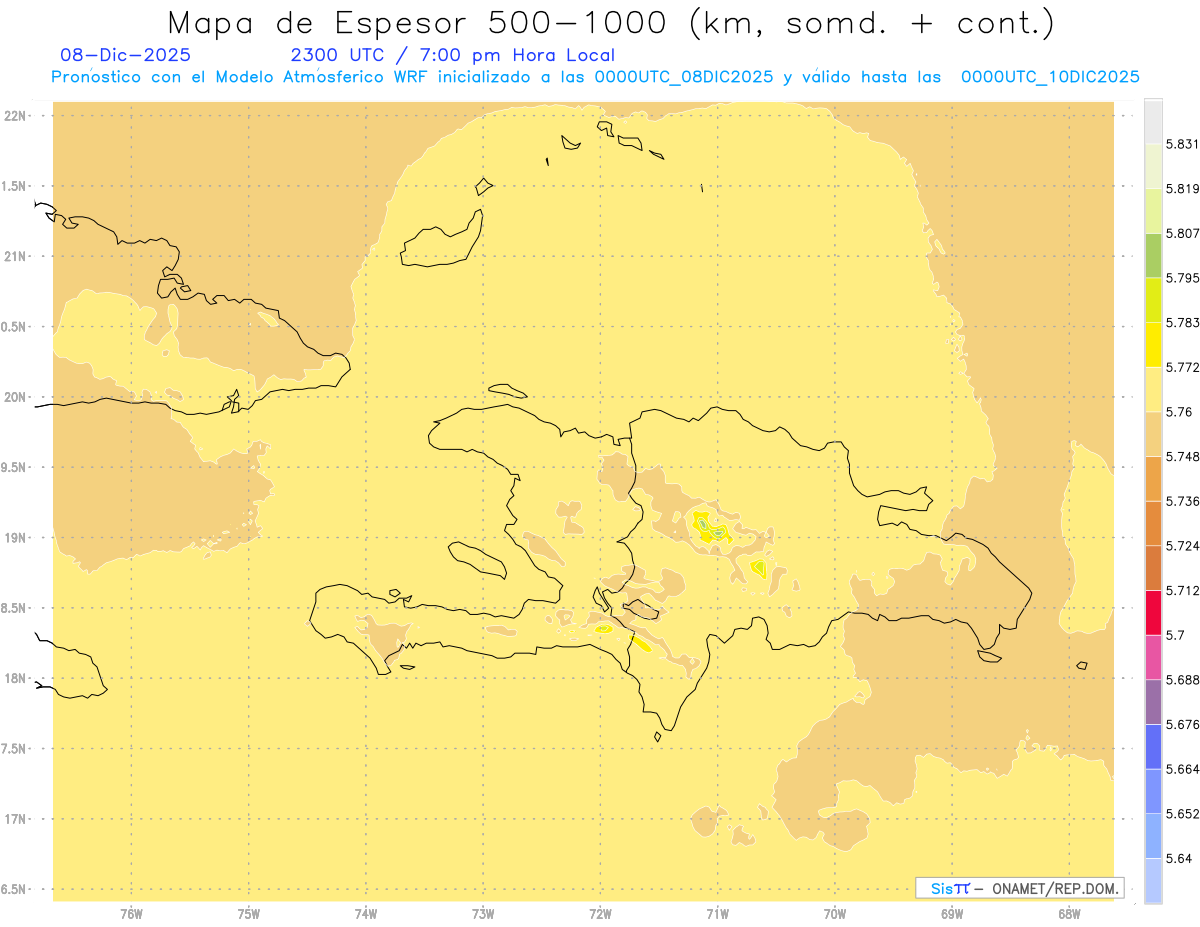Click the color bar value '5.724'
Image resolution: width=1200 pixels, height=927 pixels.
1184,545
